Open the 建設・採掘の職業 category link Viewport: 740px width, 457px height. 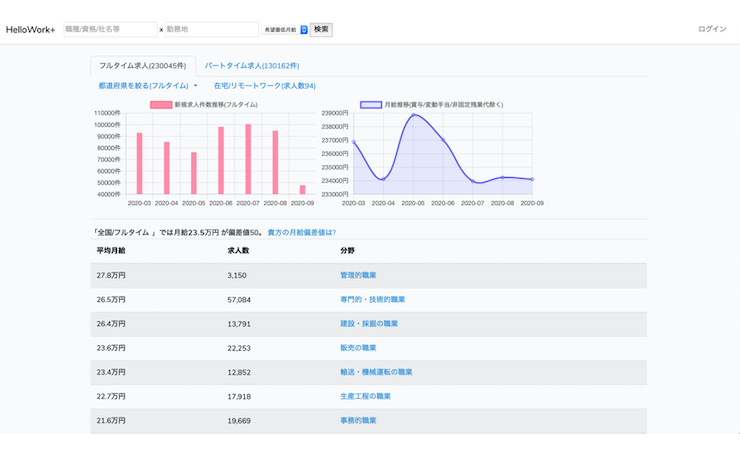point(369,324)
